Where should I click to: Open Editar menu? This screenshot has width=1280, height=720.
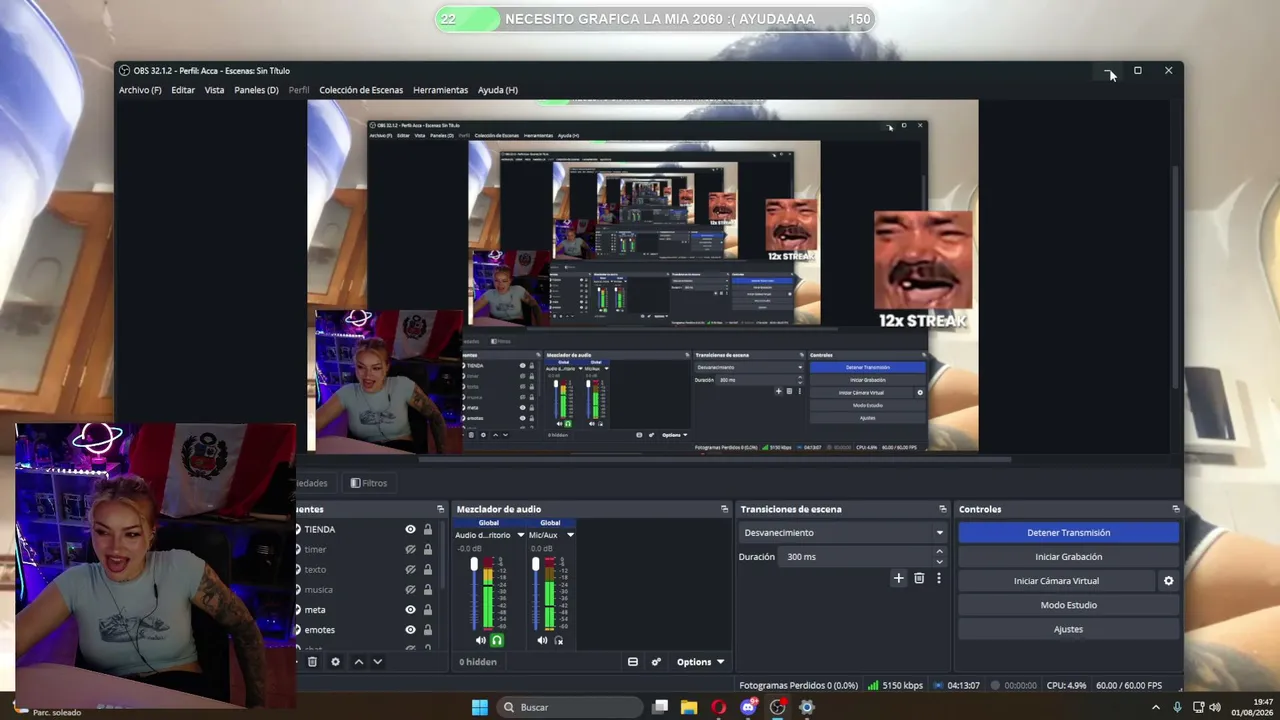point(183,90)
